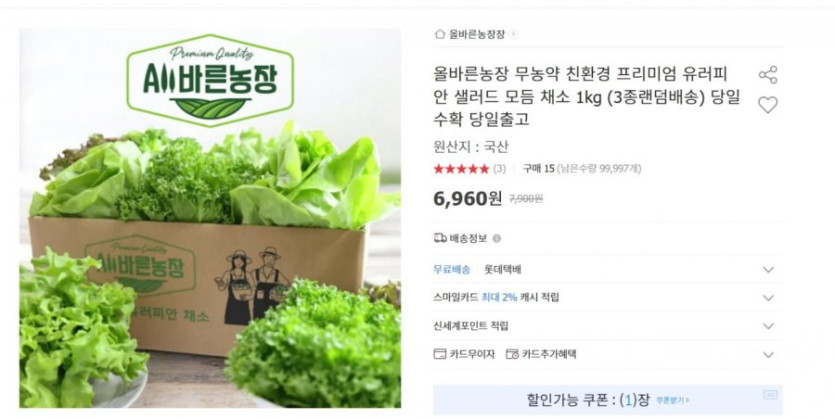Image resolution: width=835 pixels, height=419 pixels.
Task: Expand the card benefits row chevron
Action: [x=768, y=355]
